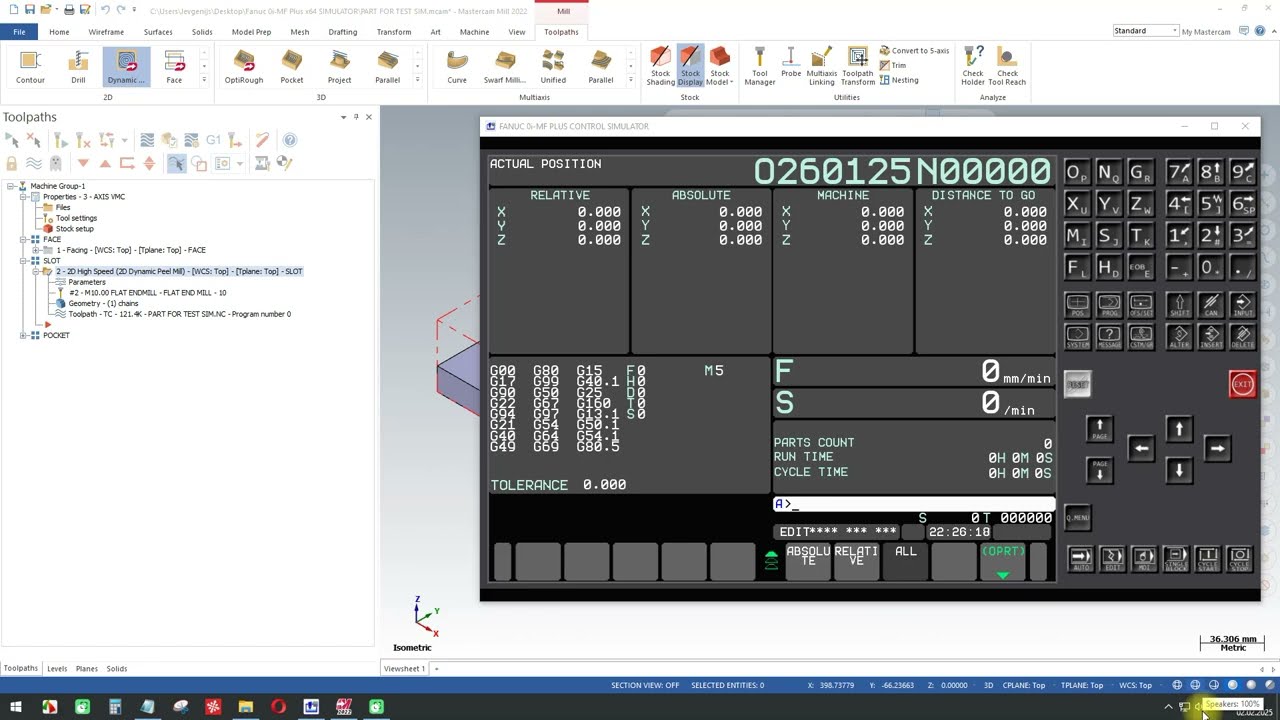Select the Pocket 3D toolpath icon

[x=292, y=67]
